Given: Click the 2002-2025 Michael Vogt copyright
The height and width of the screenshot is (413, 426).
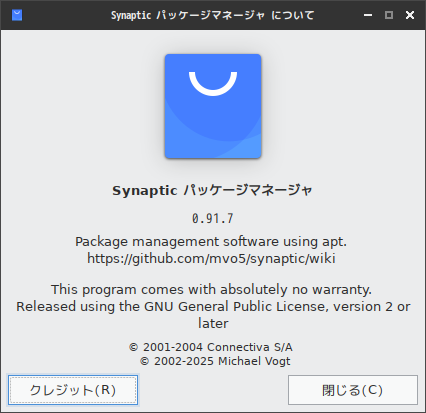Looking at the screenshot, I should point(215,361).
